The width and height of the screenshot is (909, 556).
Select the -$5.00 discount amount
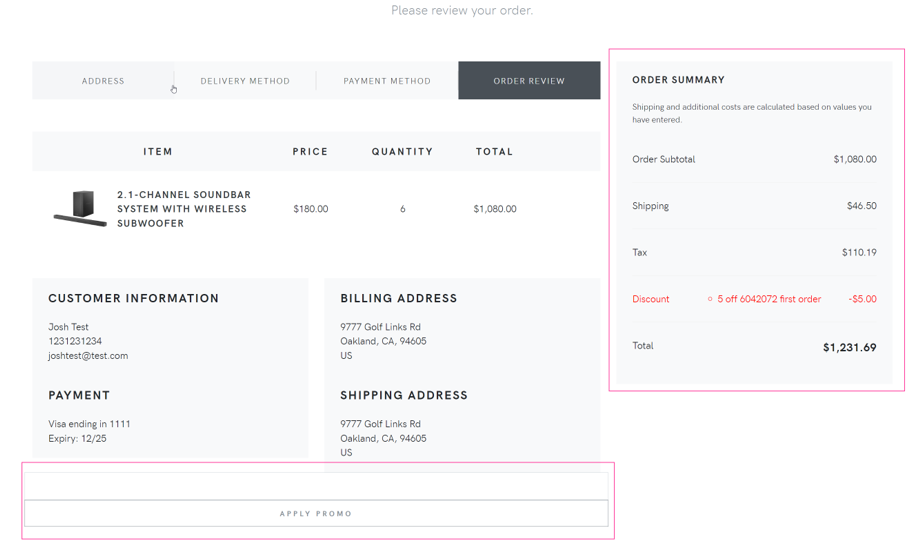point(863,299)
